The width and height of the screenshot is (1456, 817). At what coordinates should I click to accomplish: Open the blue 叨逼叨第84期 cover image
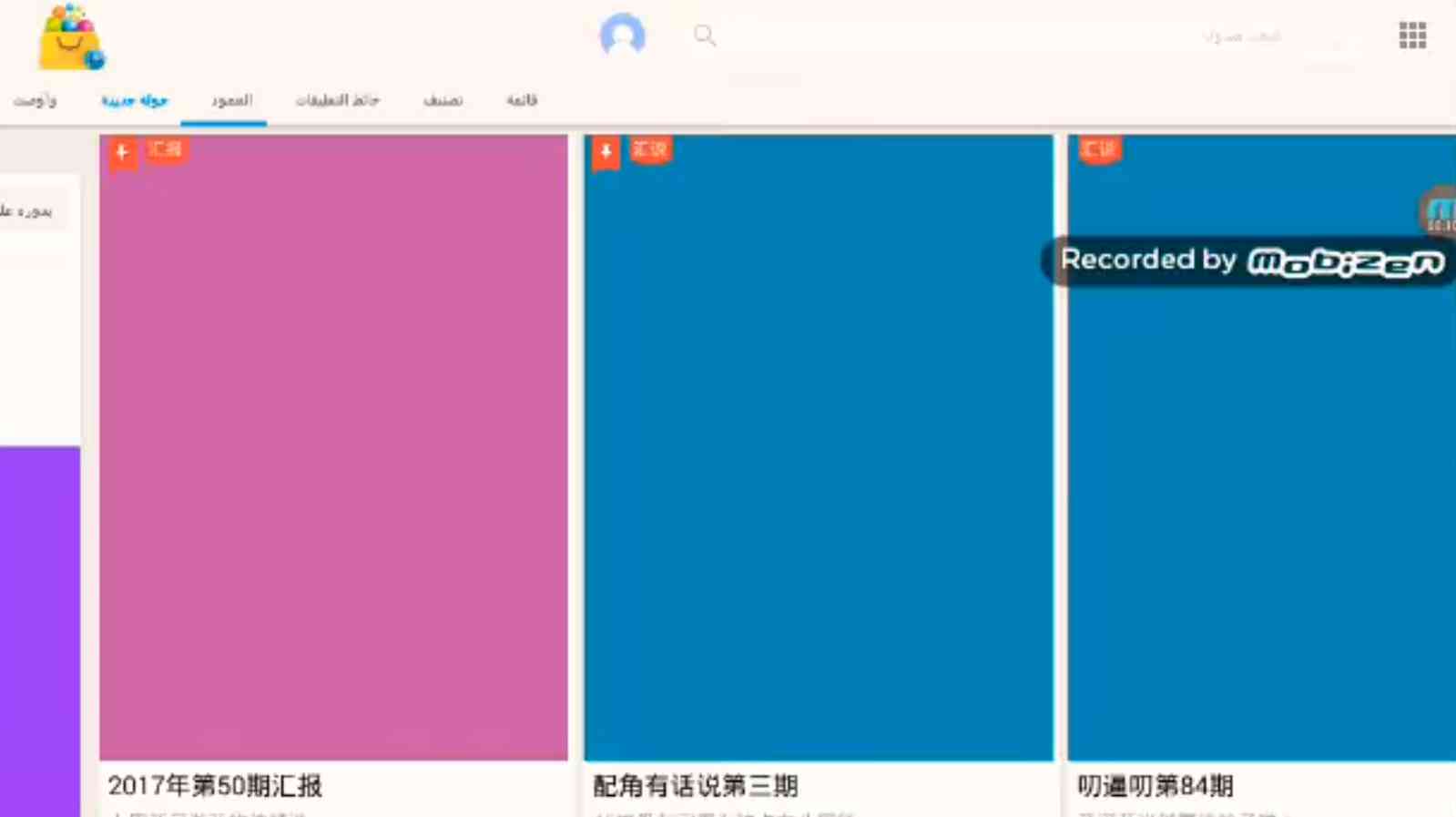click(1262, 447)
